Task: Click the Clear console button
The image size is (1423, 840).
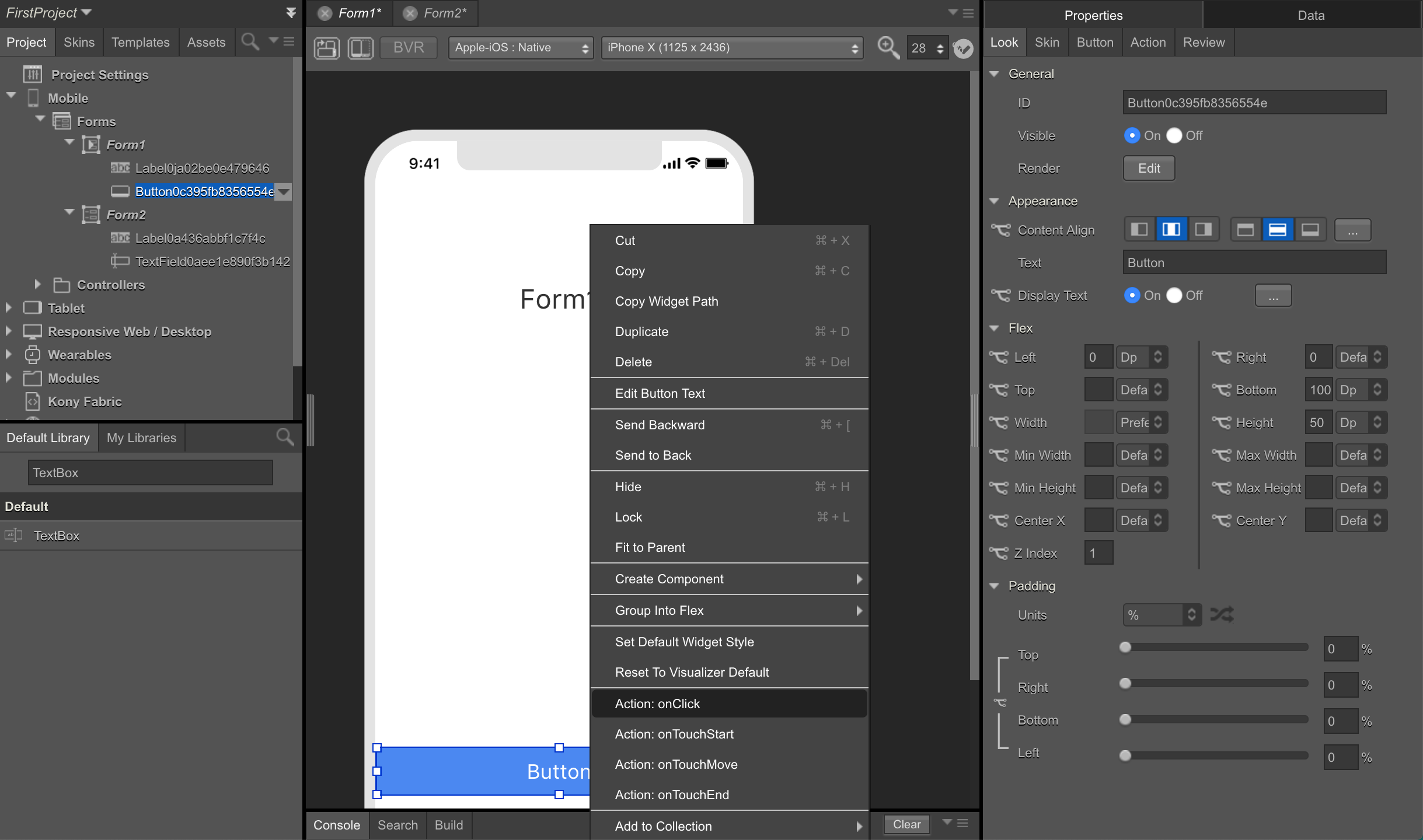Action: pyautogui.click(x=906, y=824)
